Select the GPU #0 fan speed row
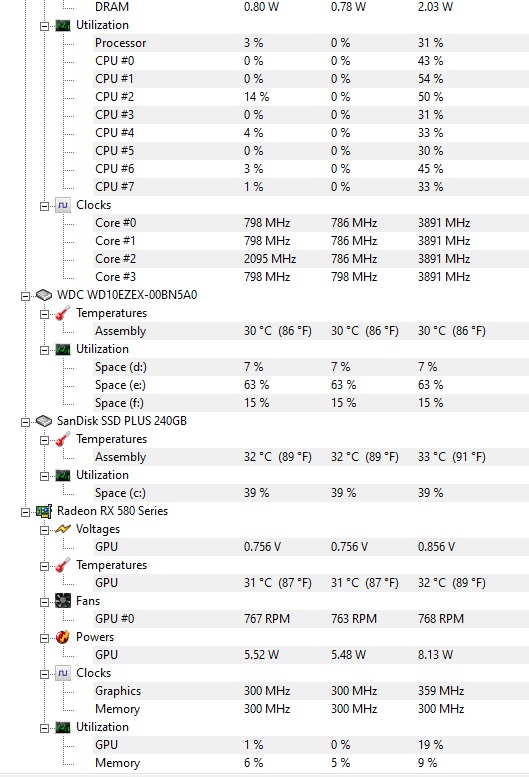The height and width of the screenshot is (777, 529). click(311, 618)
